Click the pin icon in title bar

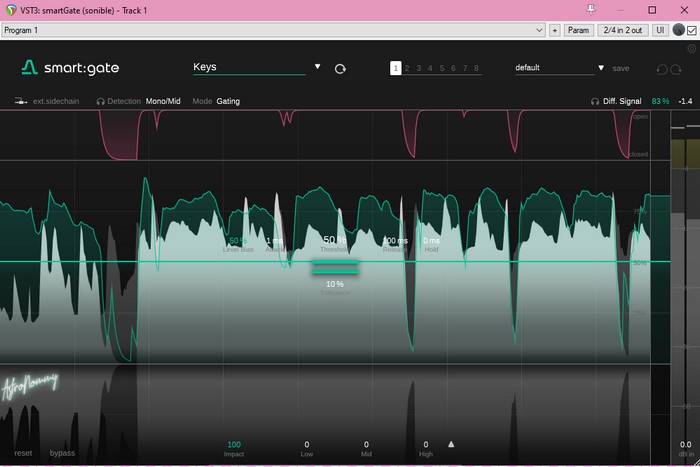[591, 10]
